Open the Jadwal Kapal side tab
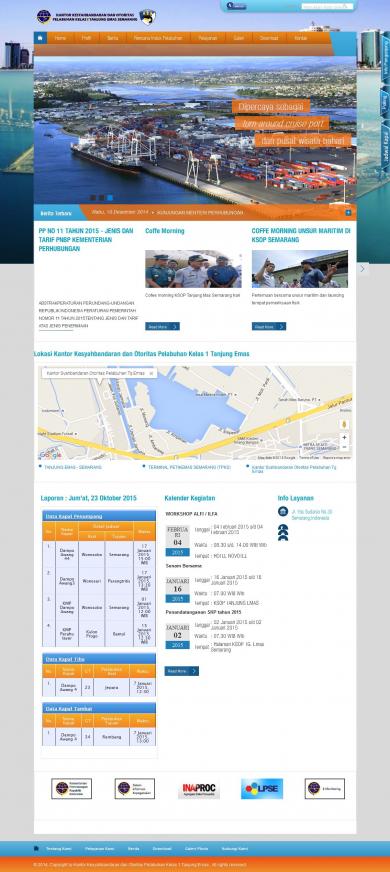This screenshot has height=872, width=390. click(x=385, y=147)
